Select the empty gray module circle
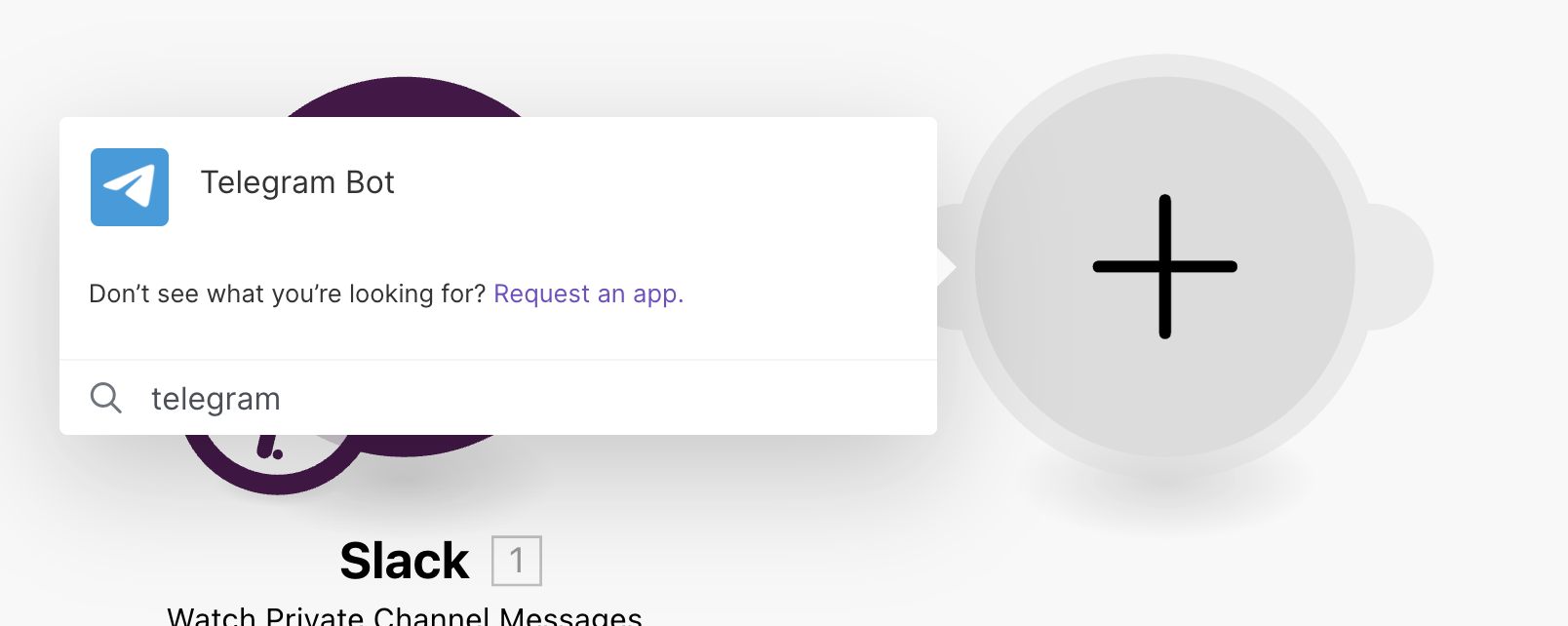1568x626 pixels. tap(1165, 266)
